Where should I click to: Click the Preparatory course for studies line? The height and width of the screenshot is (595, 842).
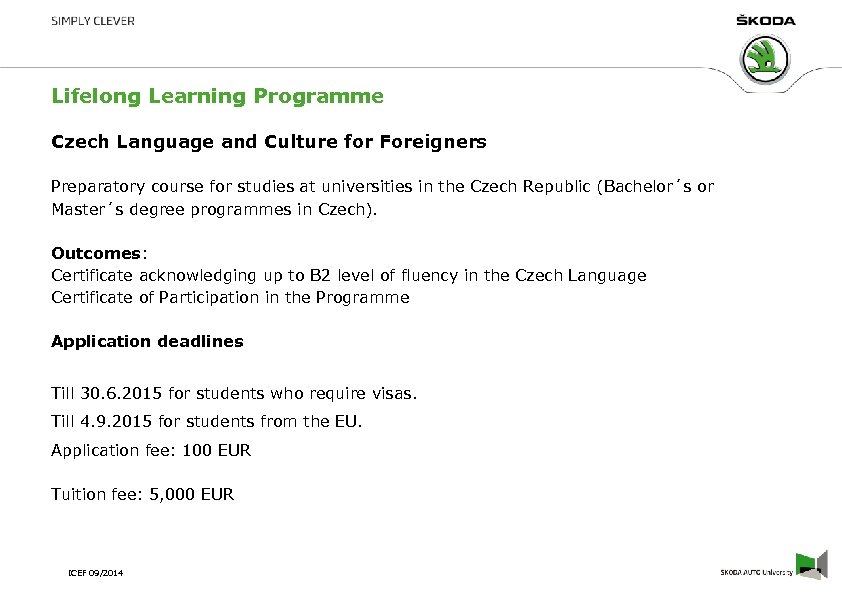pyautogui.click(x=382, y=187)
